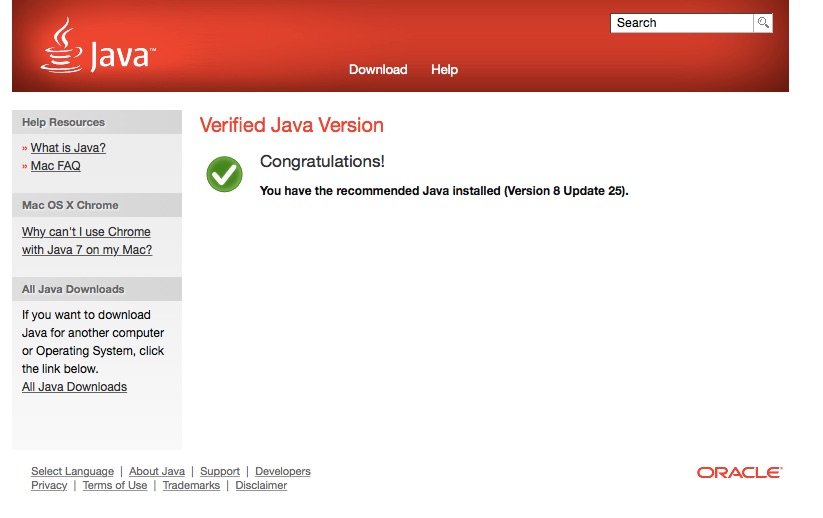Image resolution: width=823 pixels, height=518 pixels.
Task: Click the 'If you want to download' paragraph
Action: (93, 342)
